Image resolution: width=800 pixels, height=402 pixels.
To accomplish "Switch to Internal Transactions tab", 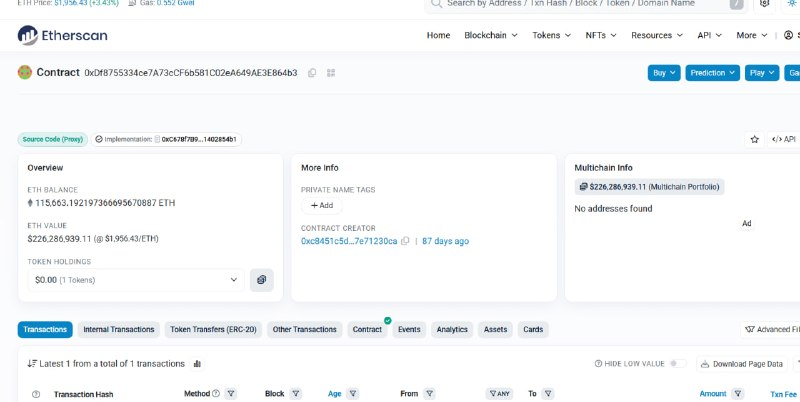I will [x=119, y=330].
